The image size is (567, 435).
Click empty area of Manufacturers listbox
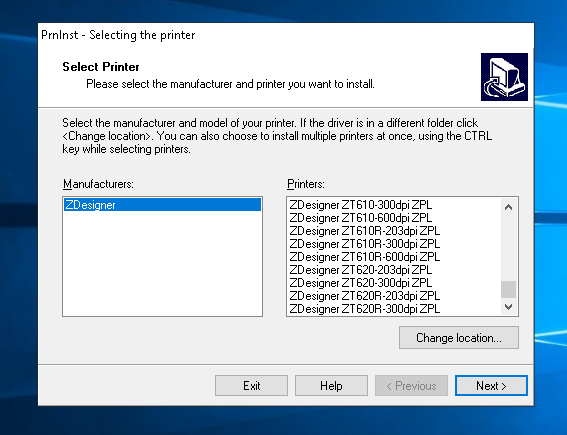pos(162,264)
